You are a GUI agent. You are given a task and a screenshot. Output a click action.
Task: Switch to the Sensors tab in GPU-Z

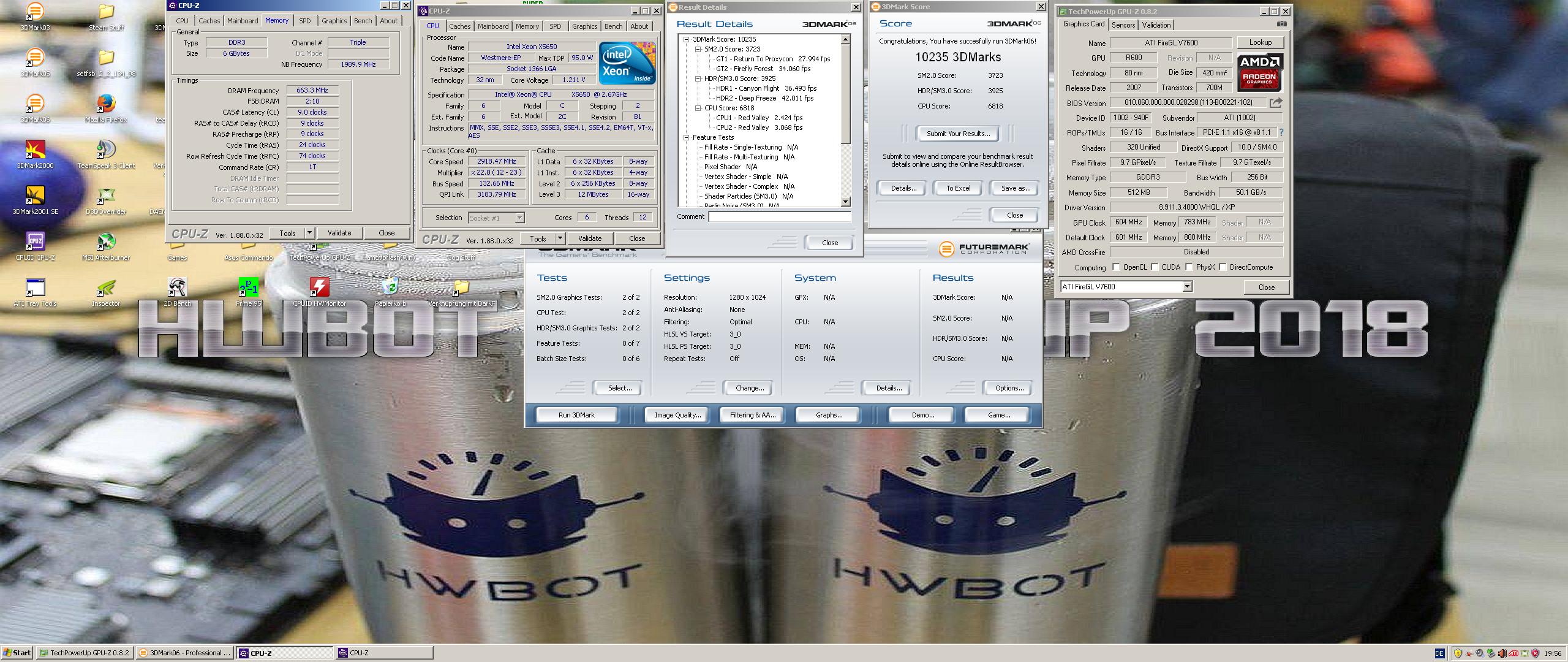pos(1123,25)
